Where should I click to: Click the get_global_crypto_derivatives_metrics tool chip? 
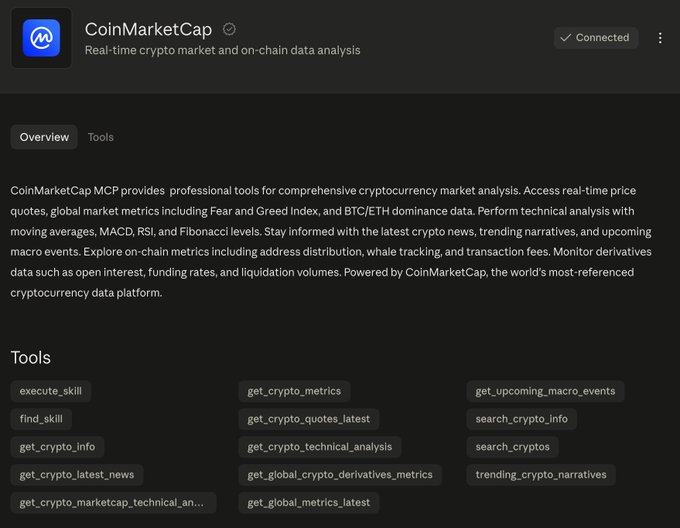point(340,475)
